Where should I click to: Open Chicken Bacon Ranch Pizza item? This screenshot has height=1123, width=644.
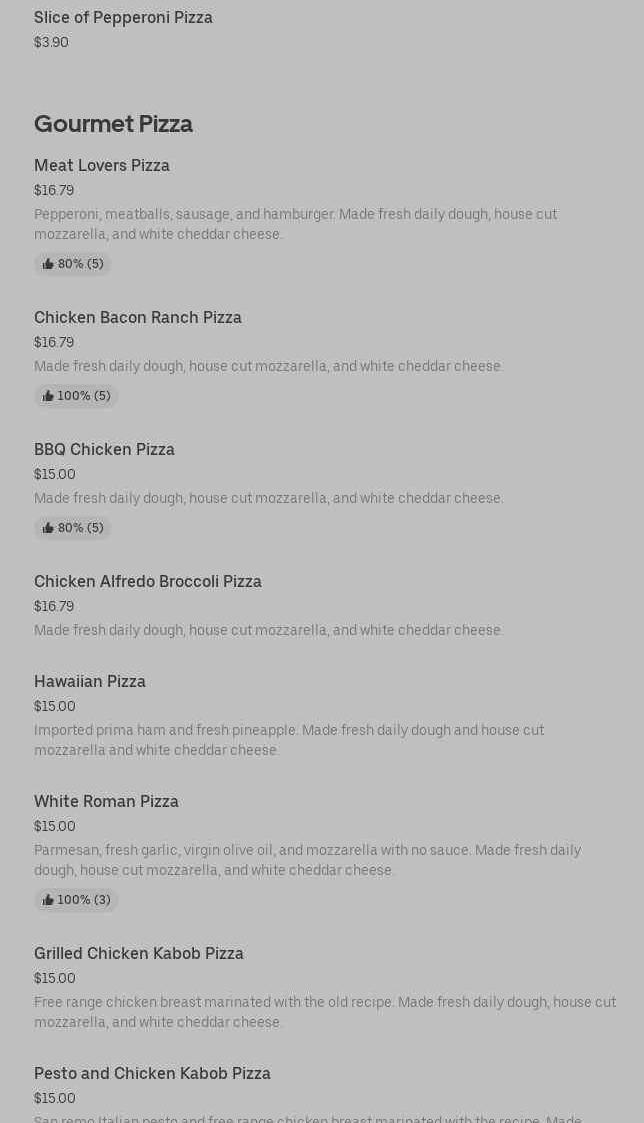coord(138,317)
